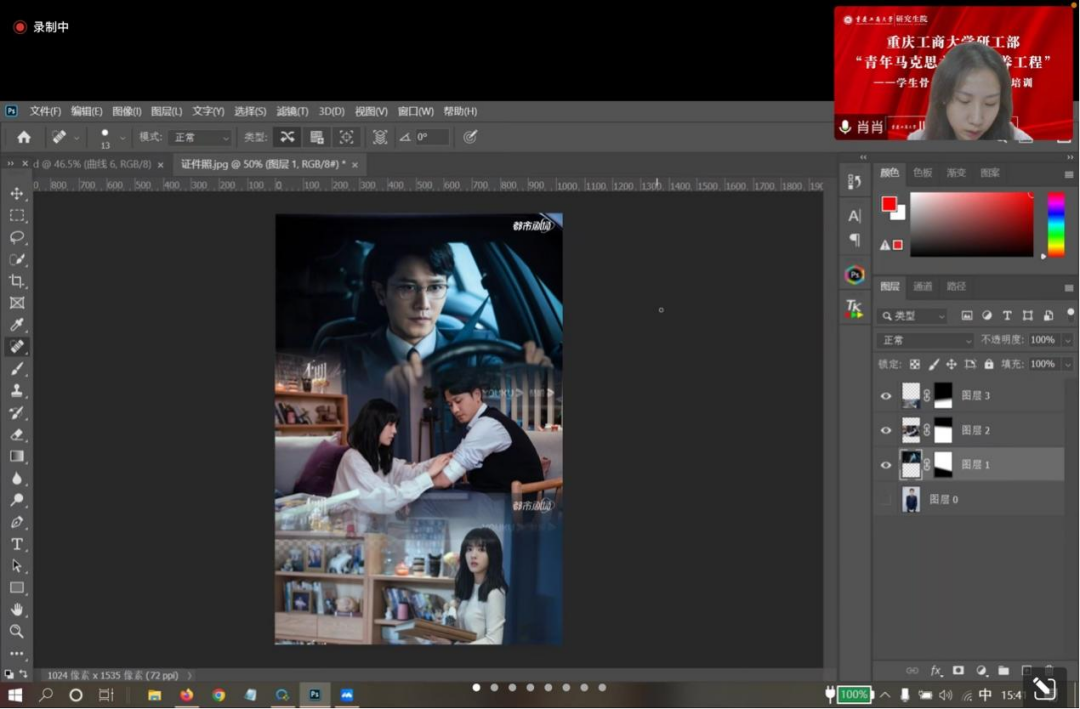Viewport: 1080px width, 709px height.
Task: Select the Blur tool
Action: pos(17,478)
